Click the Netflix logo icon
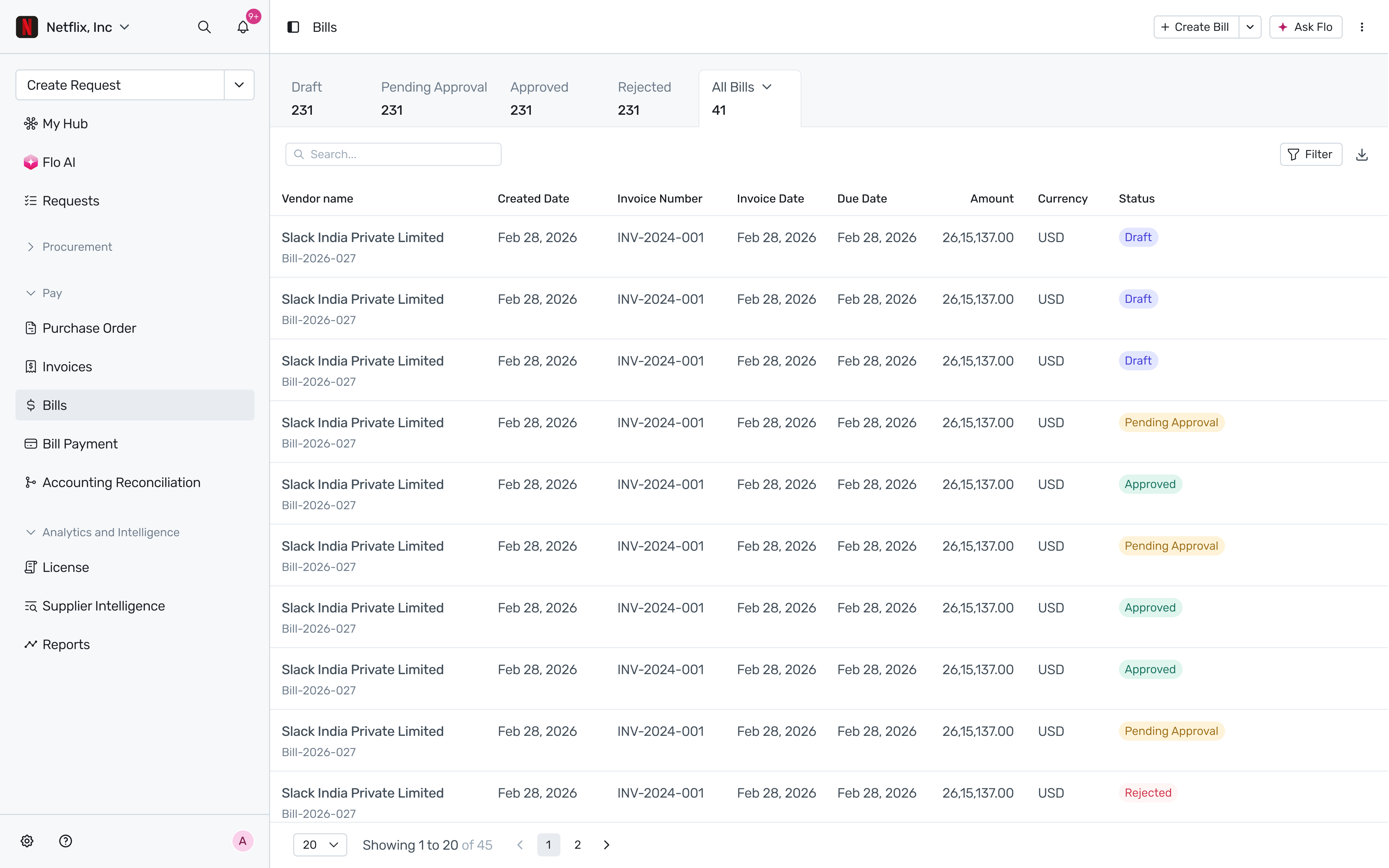 [x=27, y=27]
